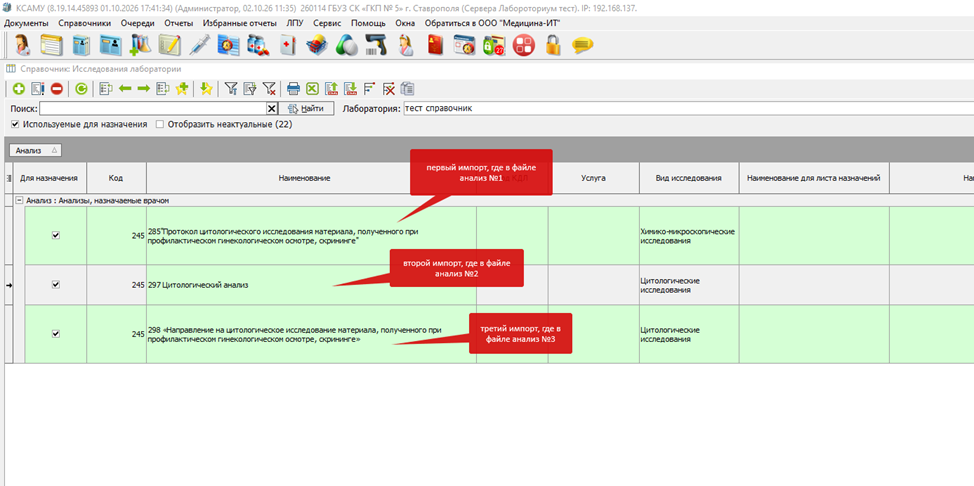Uncheck 'Для назначения' in row 285 Протокол
Viewport: 974px width, 486px height.
(56, 236)
